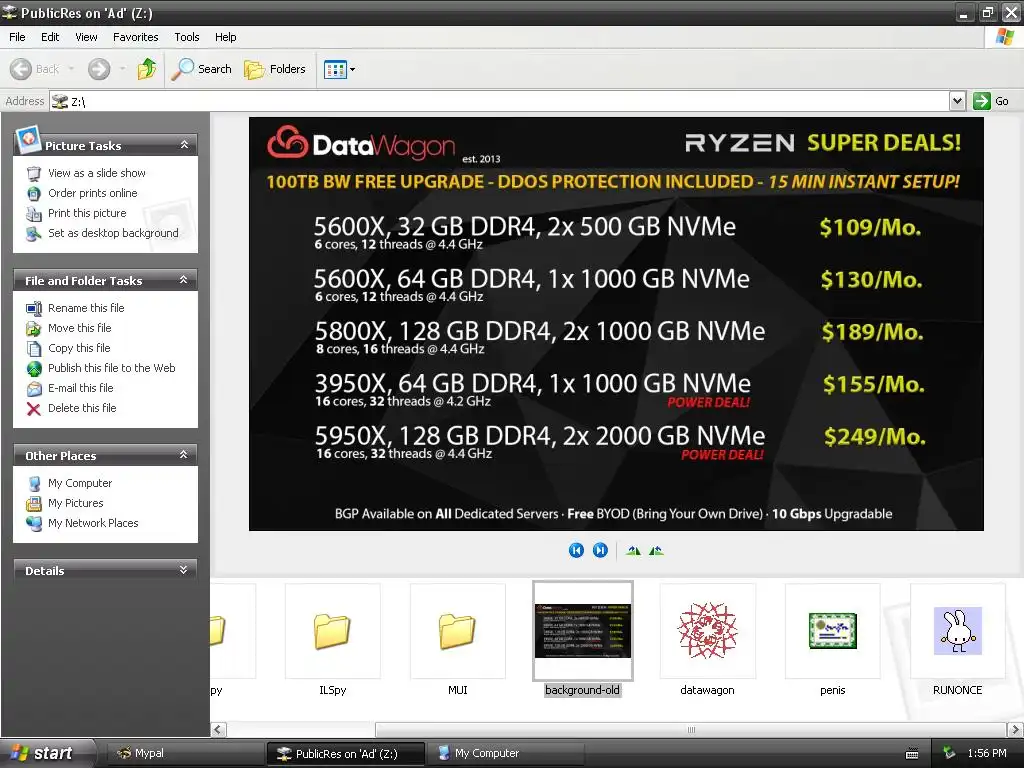The height and width of the screenshot is (768, 1024).
Task: Click the Z:\ address field
Action: pyautogui.click(x=500, y=101)
